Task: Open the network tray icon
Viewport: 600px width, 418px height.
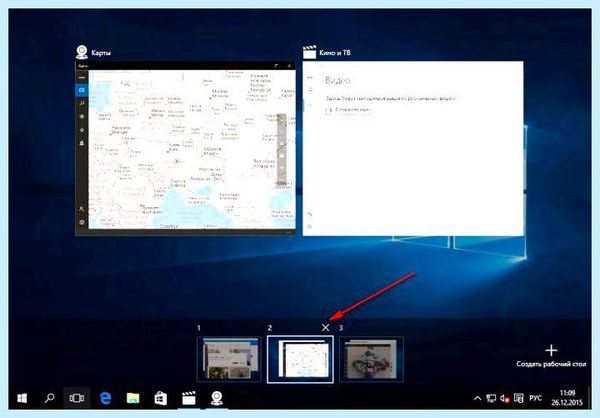Action: tap(491, 398)
